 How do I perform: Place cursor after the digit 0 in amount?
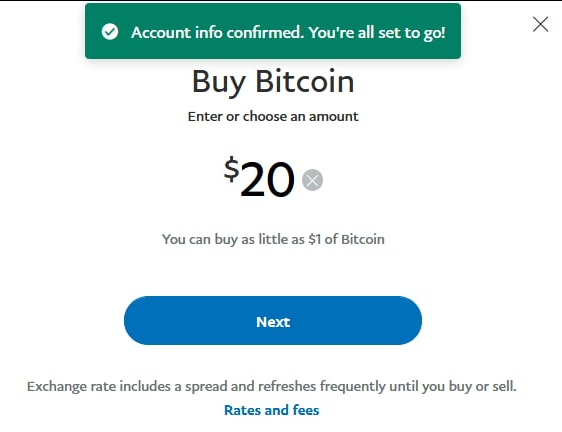[x=294, y=178]
